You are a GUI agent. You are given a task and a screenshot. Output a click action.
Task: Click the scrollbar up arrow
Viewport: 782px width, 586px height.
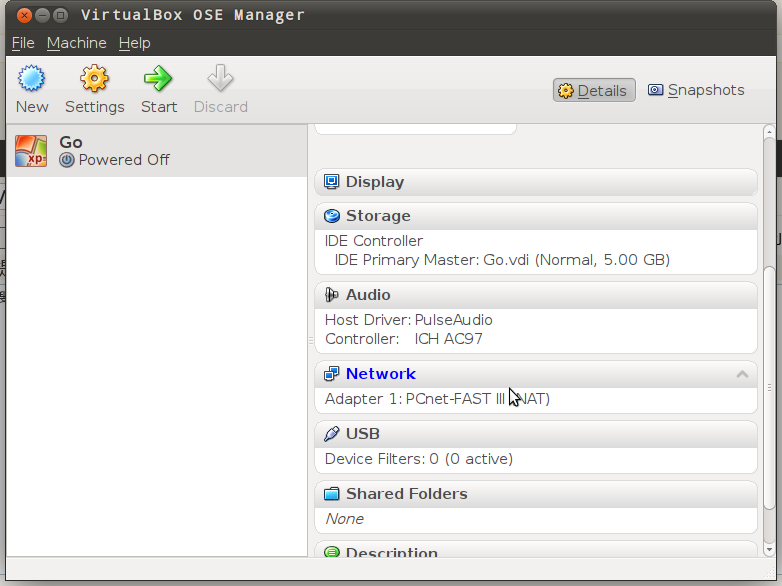[770, 132]
